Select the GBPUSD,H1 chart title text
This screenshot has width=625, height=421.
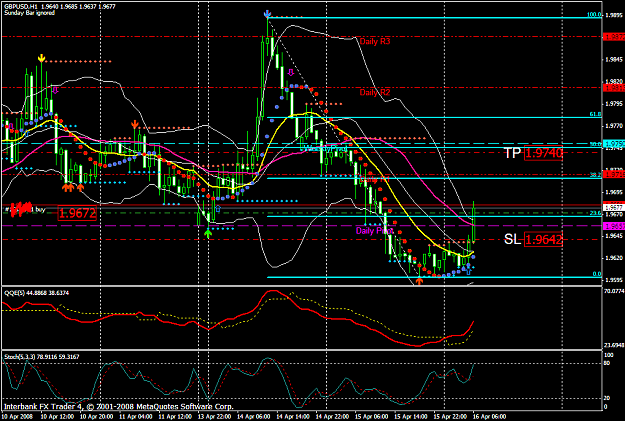[x=60, y=6]
